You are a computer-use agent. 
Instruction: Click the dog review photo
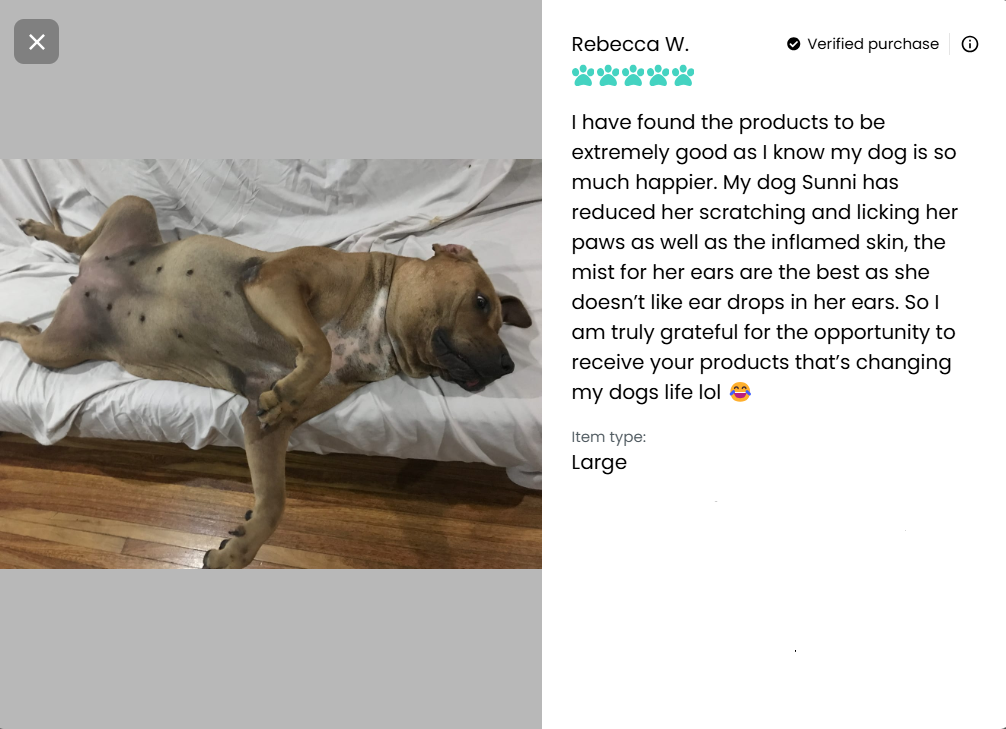(271, 364)
